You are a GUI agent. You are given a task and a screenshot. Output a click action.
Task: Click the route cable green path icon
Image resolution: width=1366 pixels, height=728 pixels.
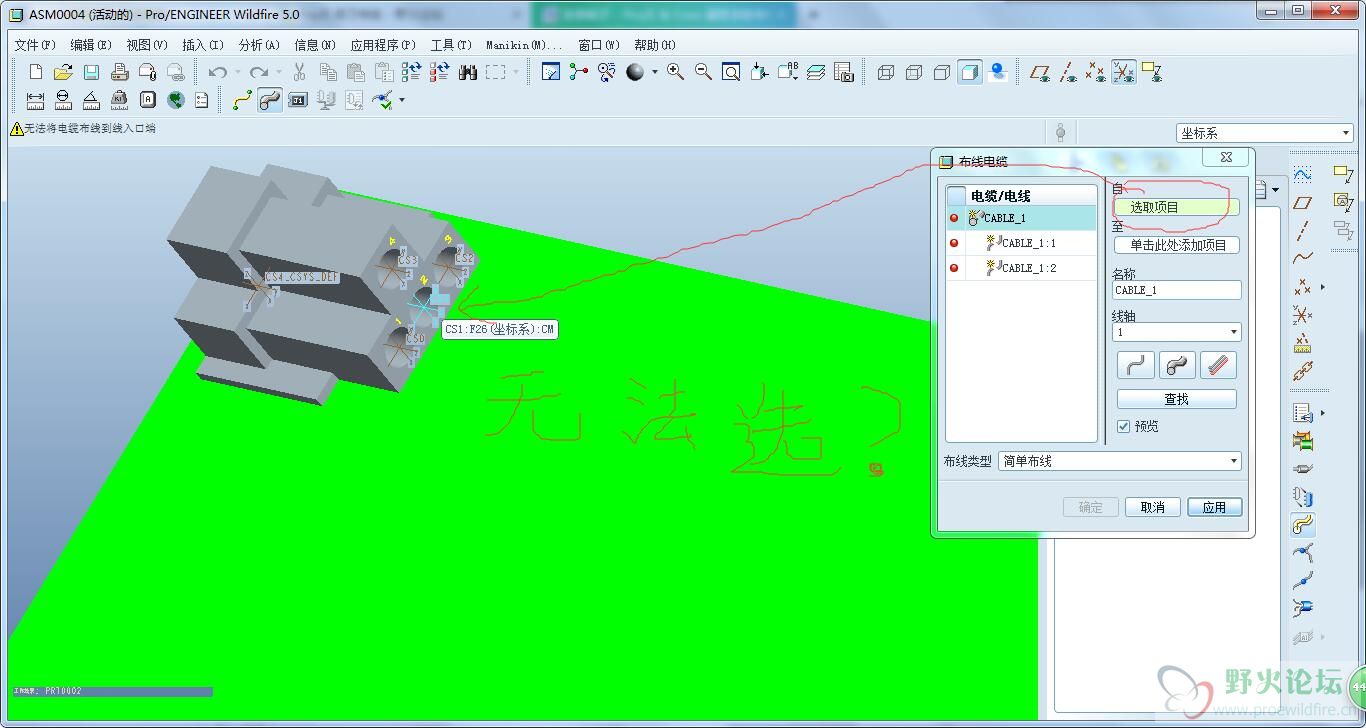click(x=242, y=100)
